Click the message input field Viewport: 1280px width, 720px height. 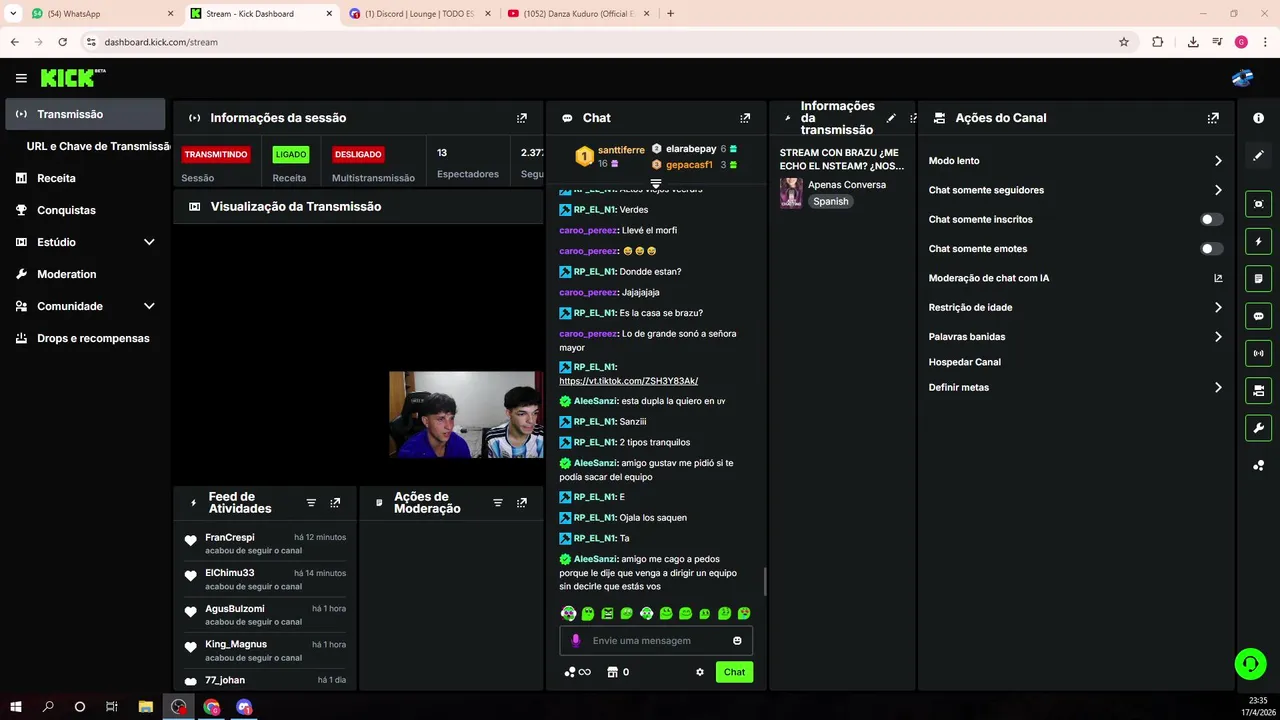[x=656, y=641]
